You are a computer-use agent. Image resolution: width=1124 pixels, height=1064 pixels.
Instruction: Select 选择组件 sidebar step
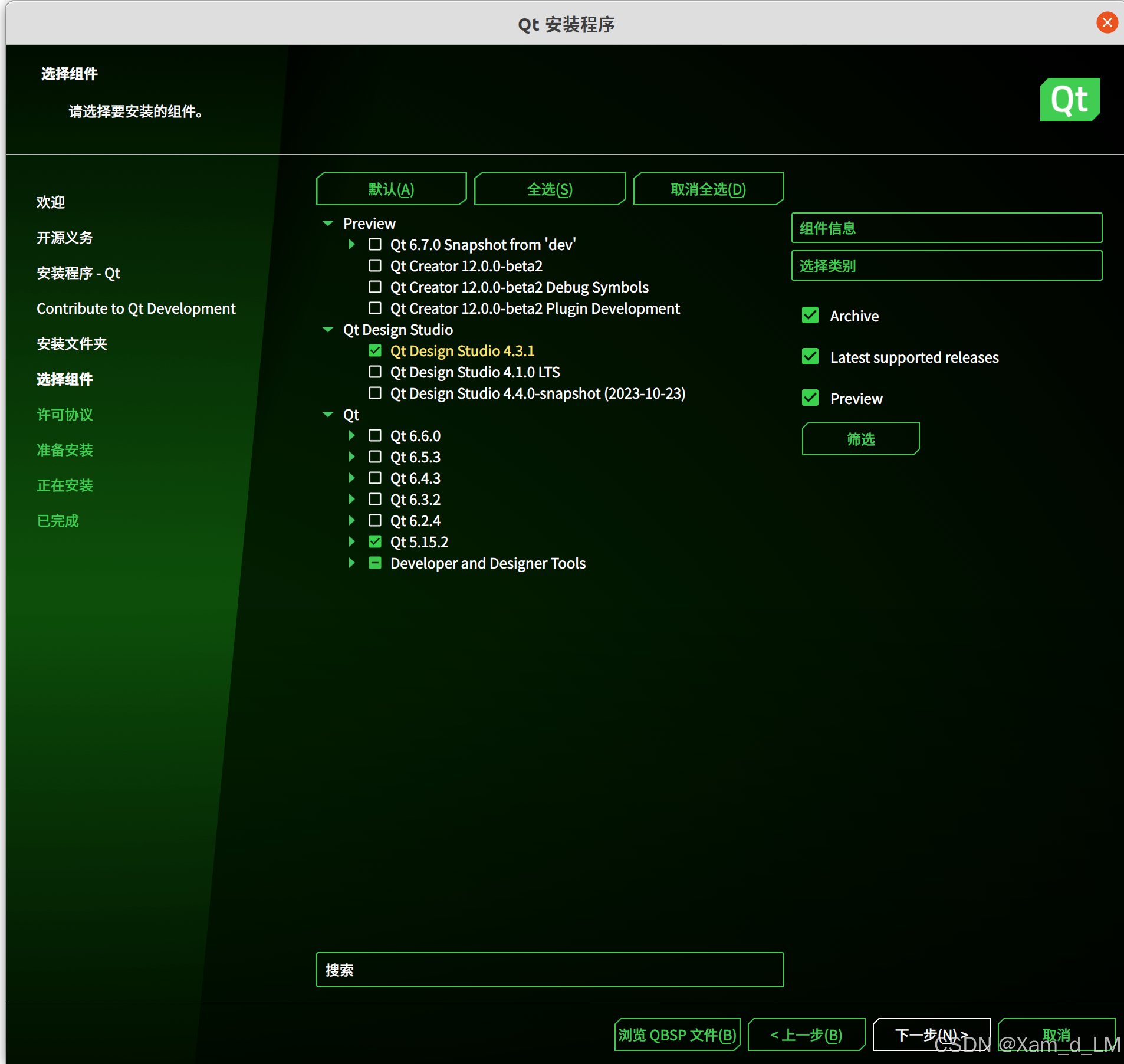coord(65,379)
